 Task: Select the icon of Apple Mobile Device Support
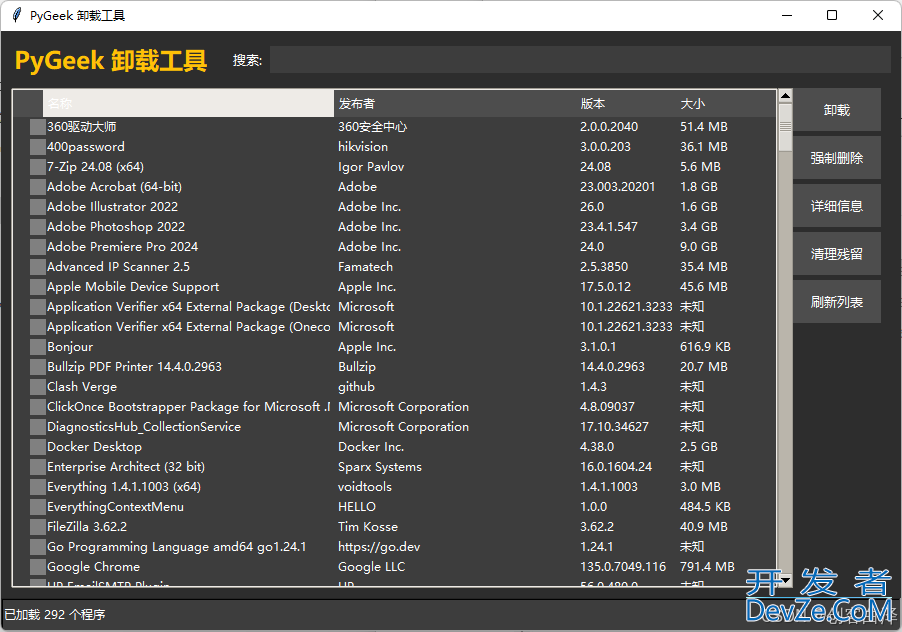tap(37, 287)
